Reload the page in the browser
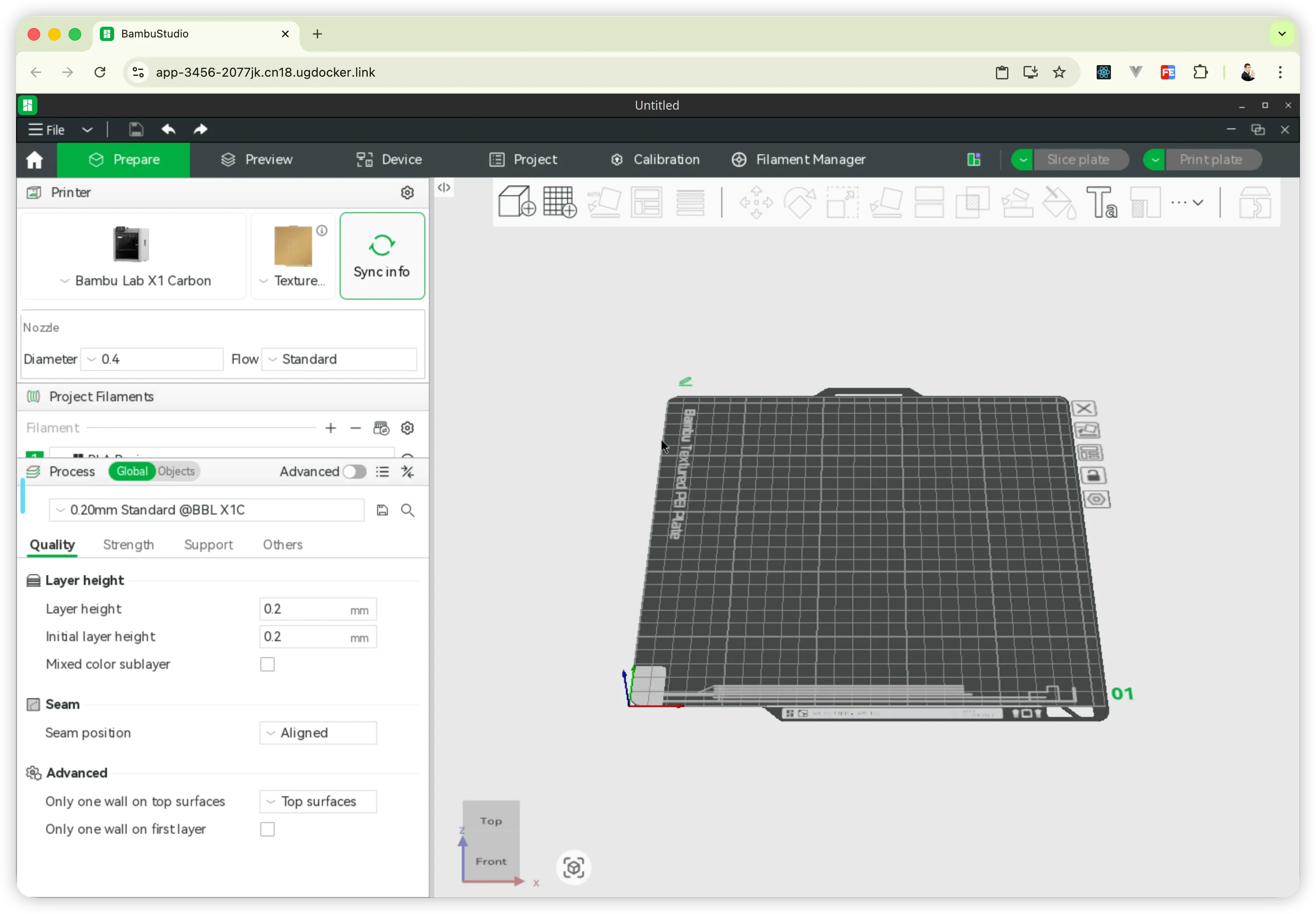The height and width of the screenshot is (914, 1316). click(100, 72)
